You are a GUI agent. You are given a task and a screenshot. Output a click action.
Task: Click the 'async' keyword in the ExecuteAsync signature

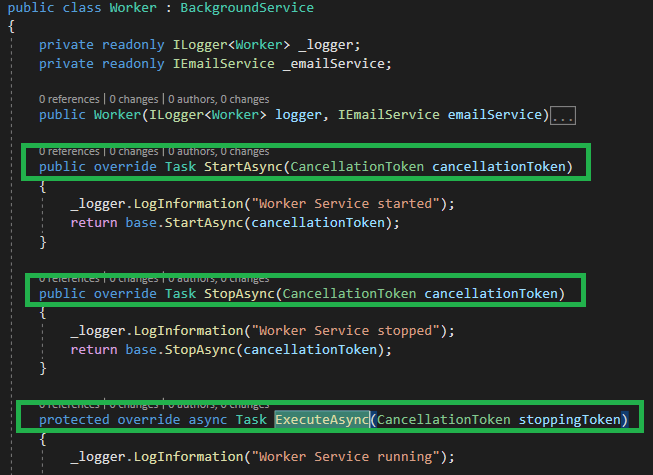coord(208,420)
